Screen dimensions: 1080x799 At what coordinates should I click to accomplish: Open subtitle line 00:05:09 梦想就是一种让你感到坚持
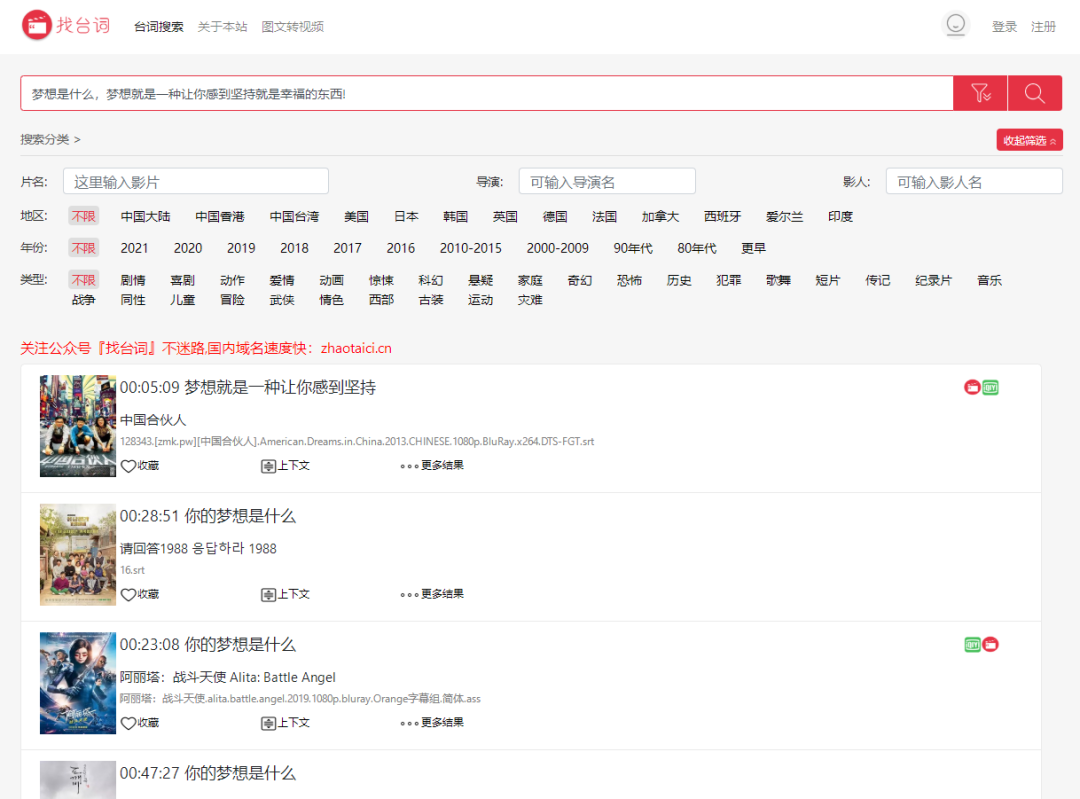coord(248,387)
